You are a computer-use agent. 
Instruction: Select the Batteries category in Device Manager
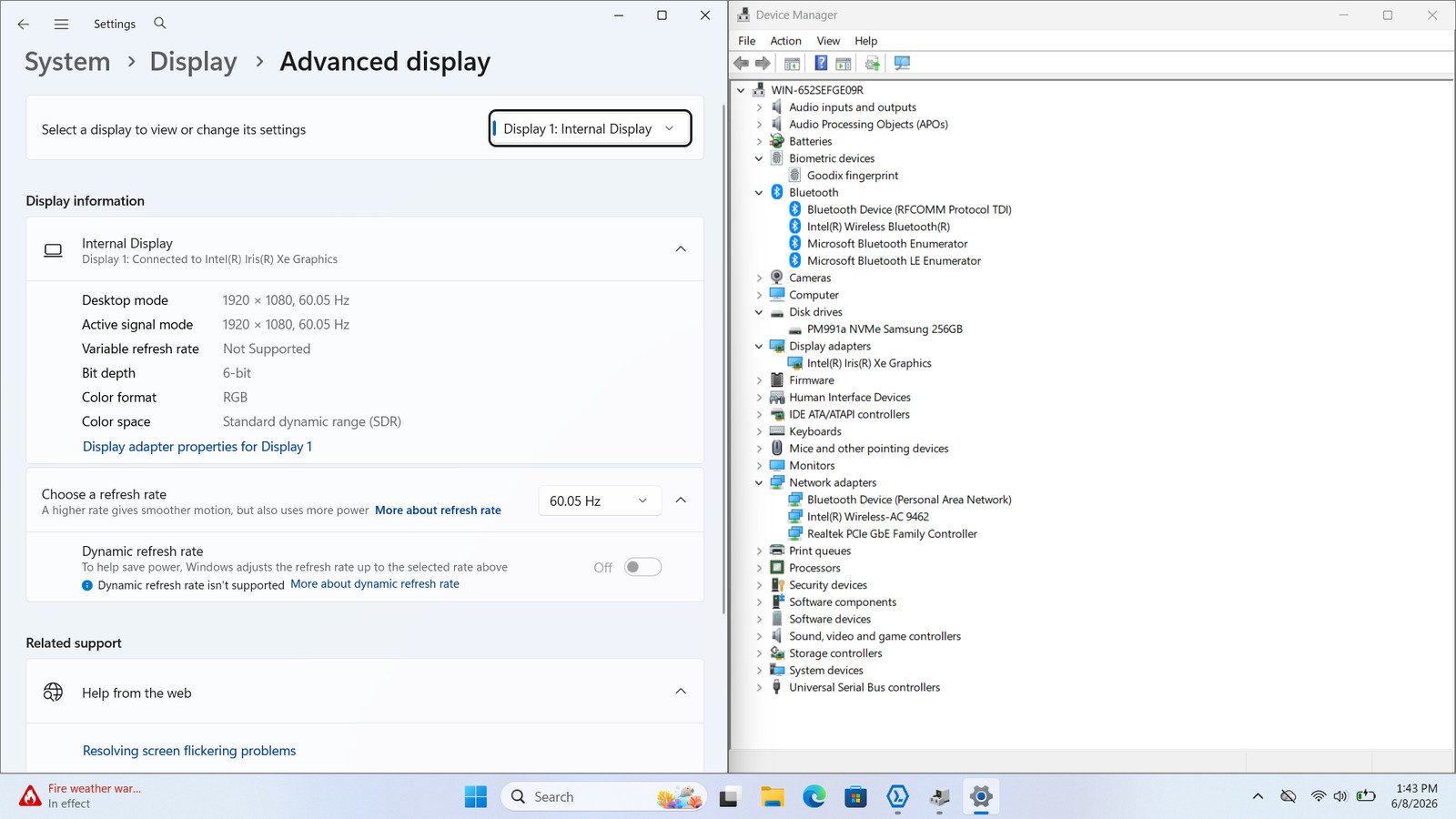point(810,142)
